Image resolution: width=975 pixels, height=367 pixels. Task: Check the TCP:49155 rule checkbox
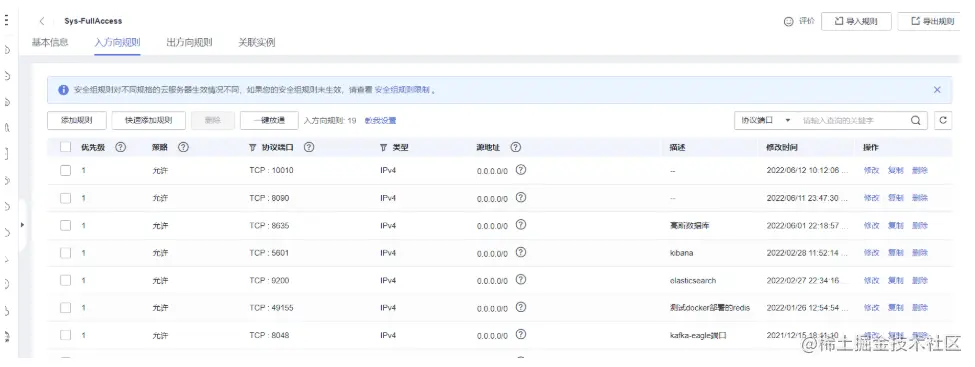[65, 307]
